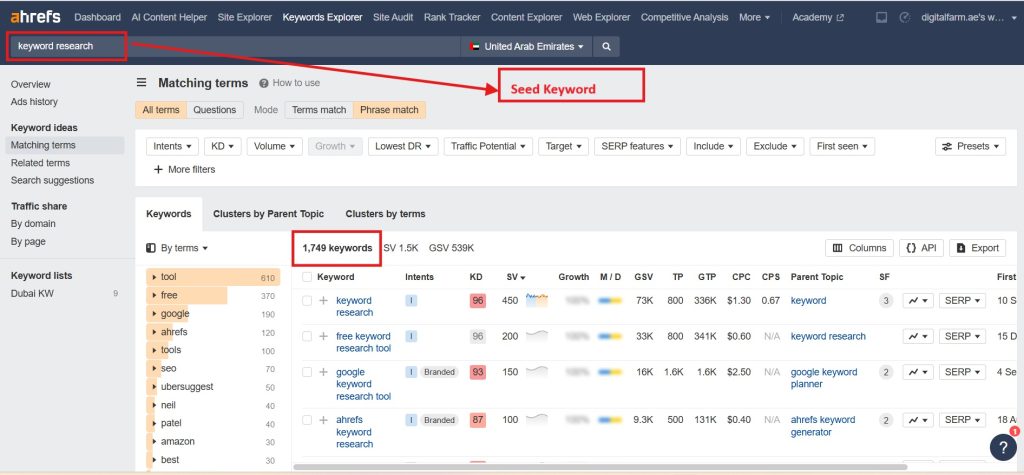Add ahrefs keyword research with plus
1024x475 pixels.
pos(323,420)
